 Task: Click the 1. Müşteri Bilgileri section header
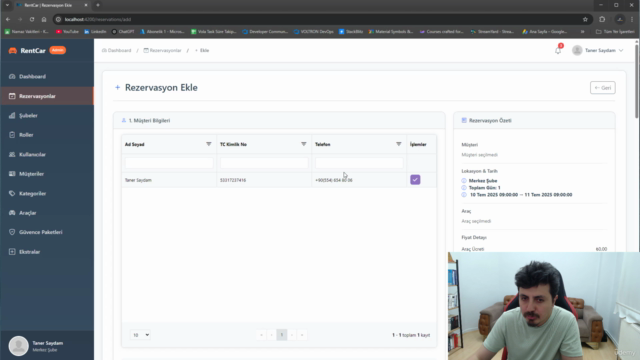click(x=279, y=120)
